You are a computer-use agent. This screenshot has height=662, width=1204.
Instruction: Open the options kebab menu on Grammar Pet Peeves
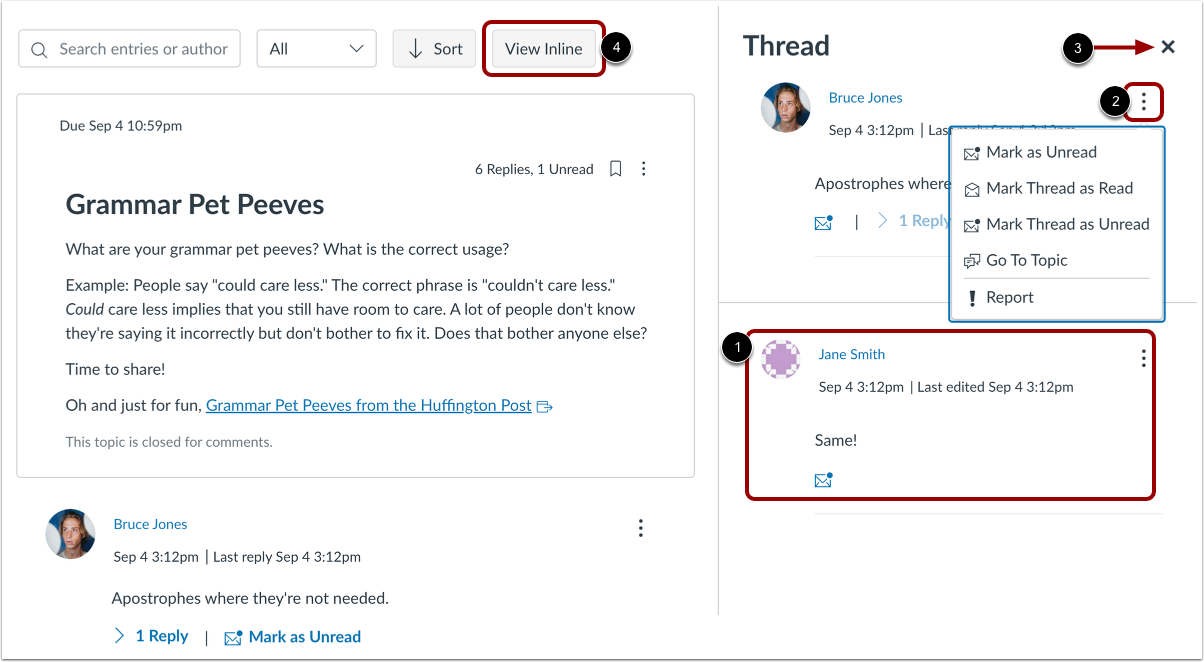(x=643, y=169)
